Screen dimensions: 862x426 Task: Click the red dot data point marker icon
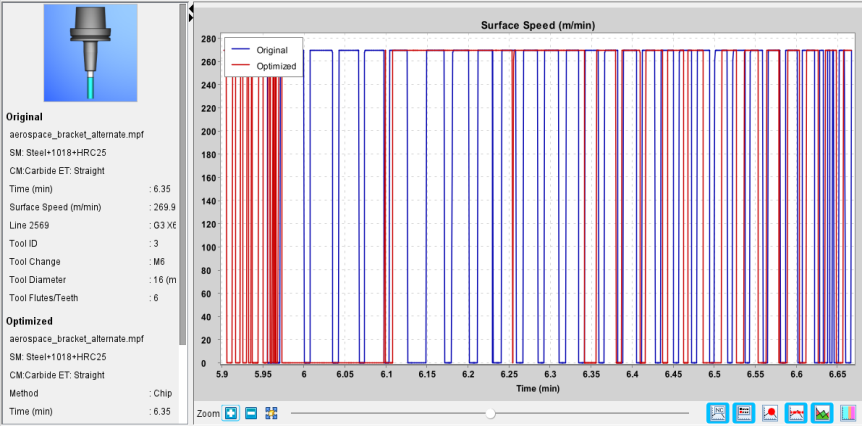[770, 412]
